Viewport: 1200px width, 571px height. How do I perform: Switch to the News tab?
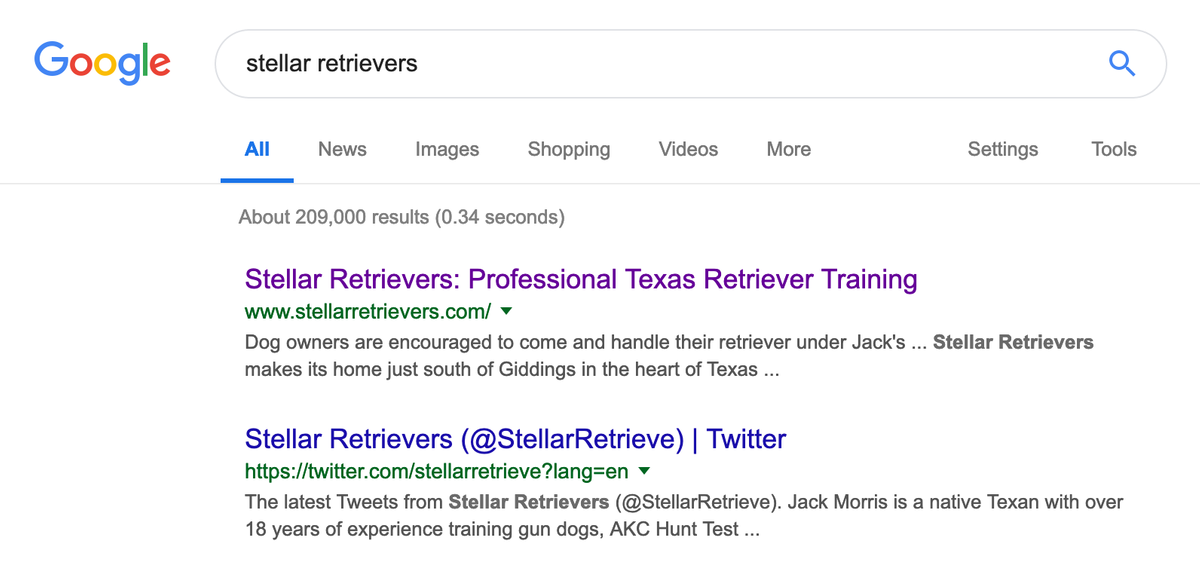[x=342, y=149]
